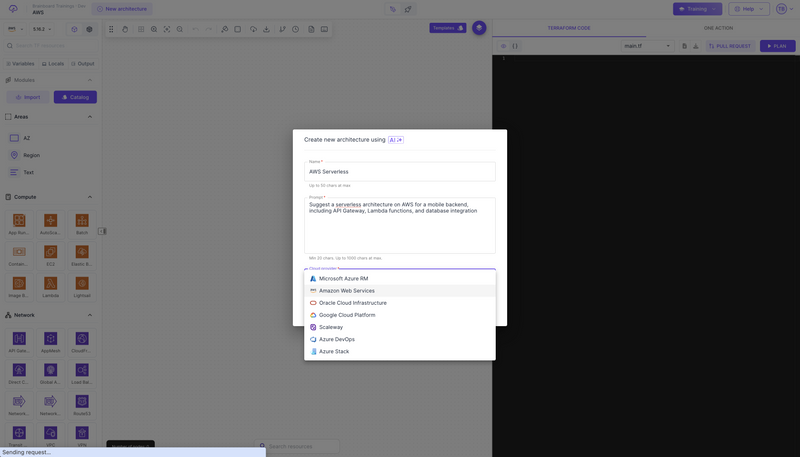Select the Route53 resource icon
The width and height of the screenshot is (800, 457).
[82, 401]
